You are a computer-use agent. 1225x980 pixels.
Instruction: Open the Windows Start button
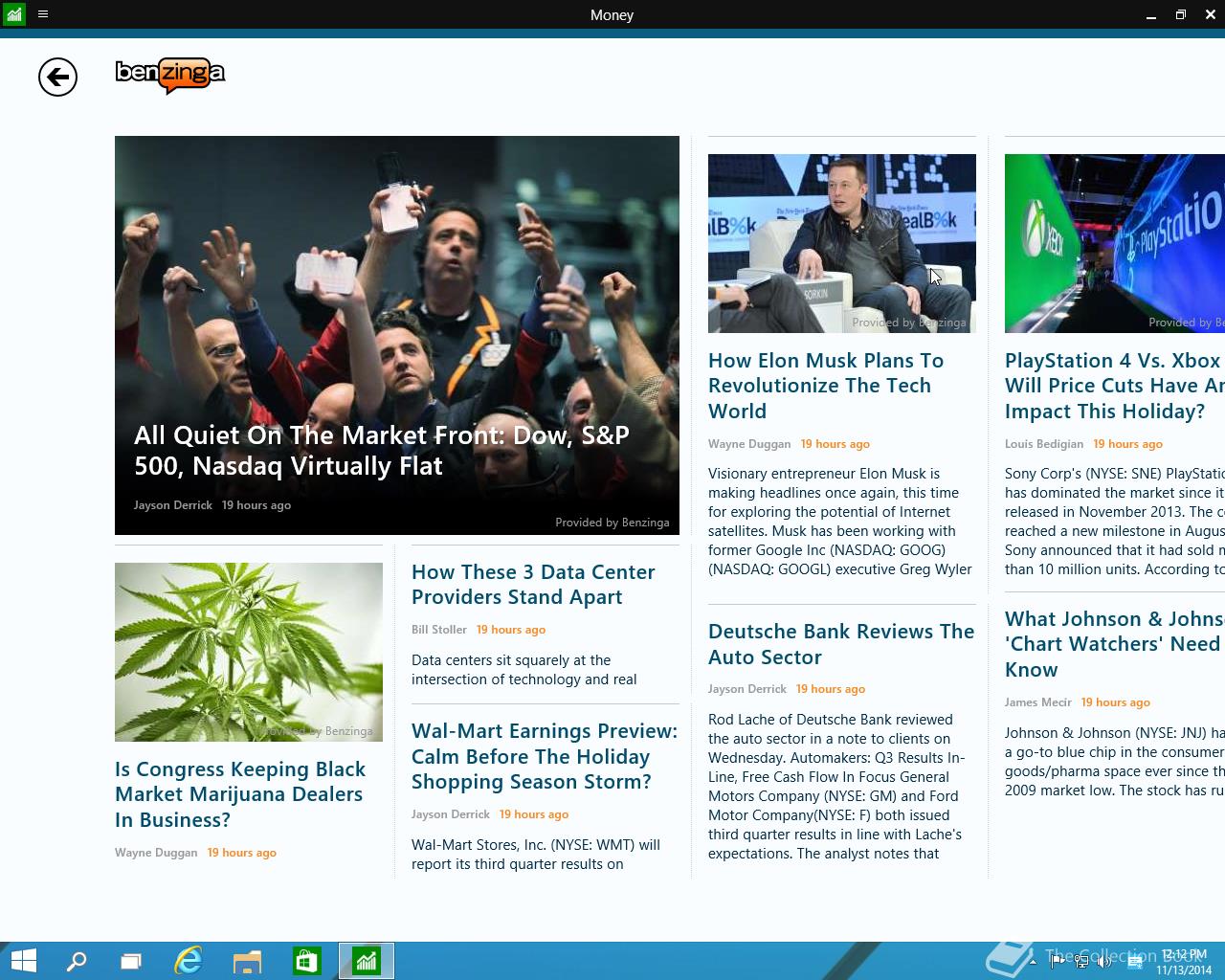coord(23,961)
